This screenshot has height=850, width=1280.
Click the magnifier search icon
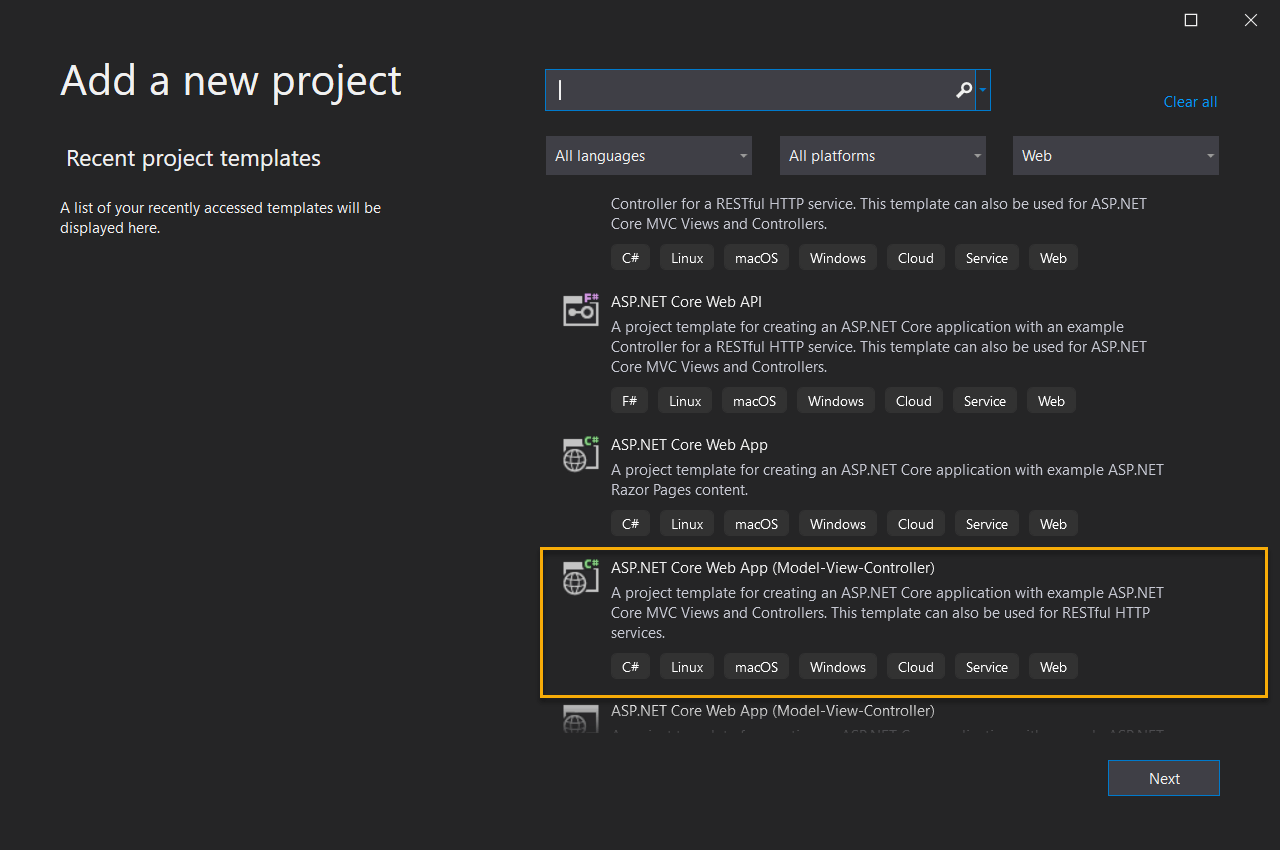(964, 90)
